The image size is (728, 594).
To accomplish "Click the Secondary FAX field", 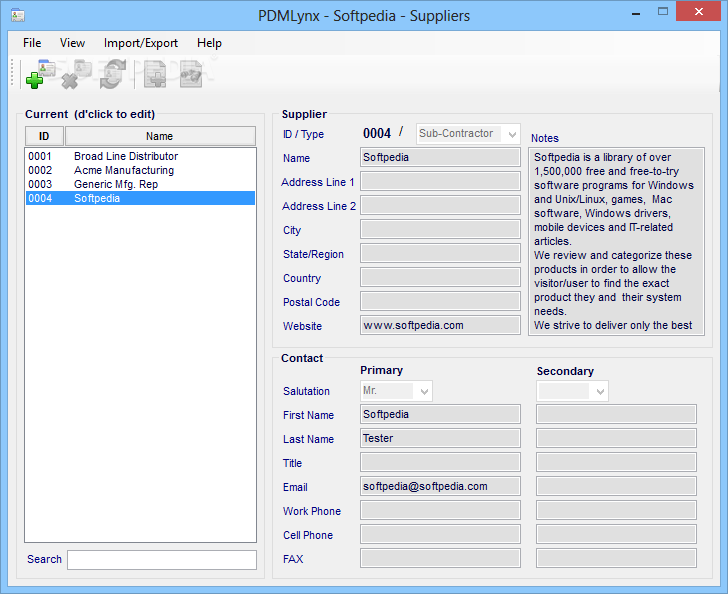I will pos(616,558).
